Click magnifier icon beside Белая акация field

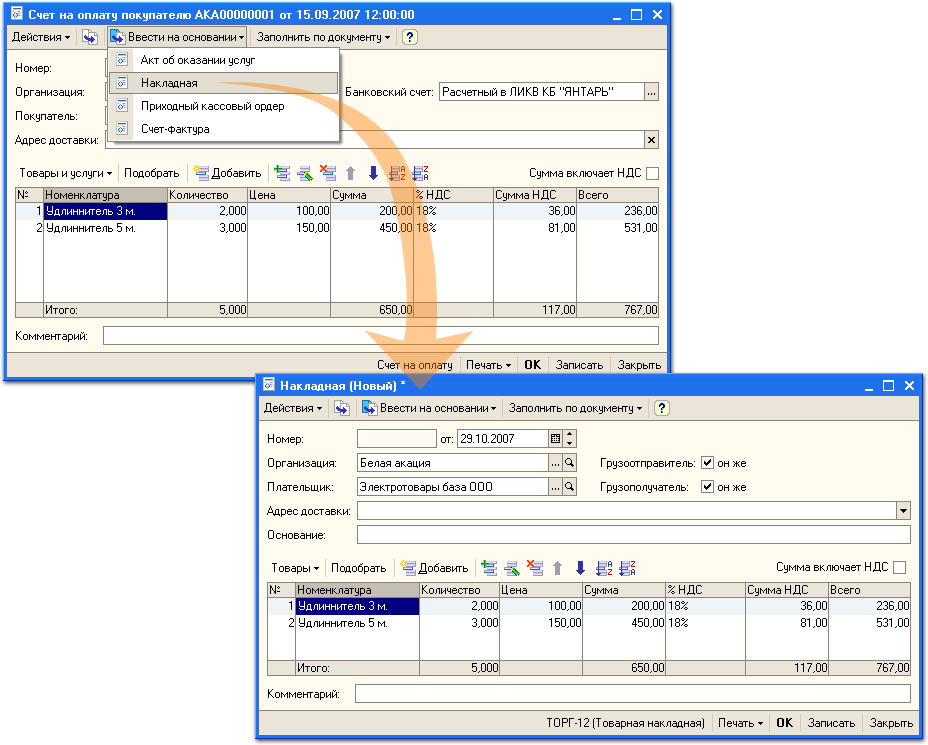[x=570, y=463]
